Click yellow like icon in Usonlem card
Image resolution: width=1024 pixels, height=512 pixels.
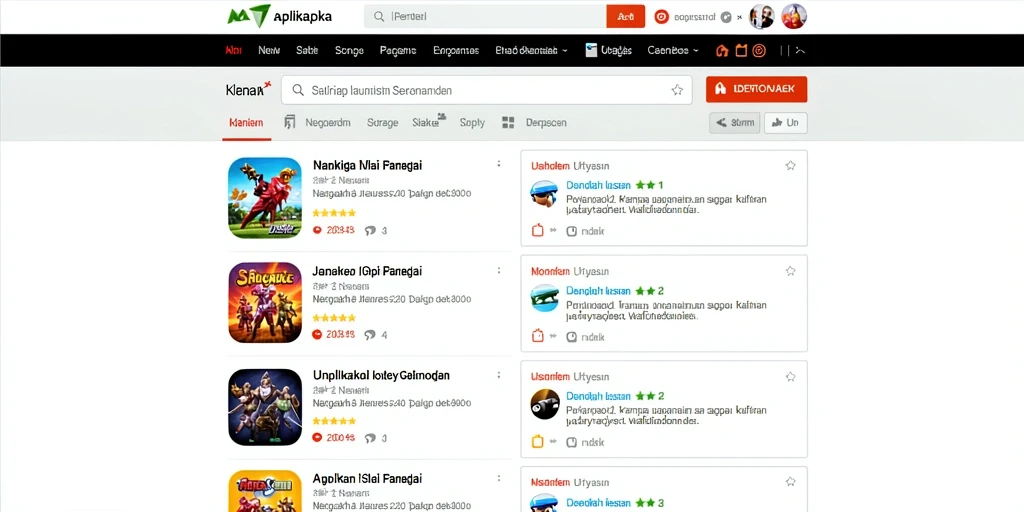pyautogui.click(x=537, y=441)
